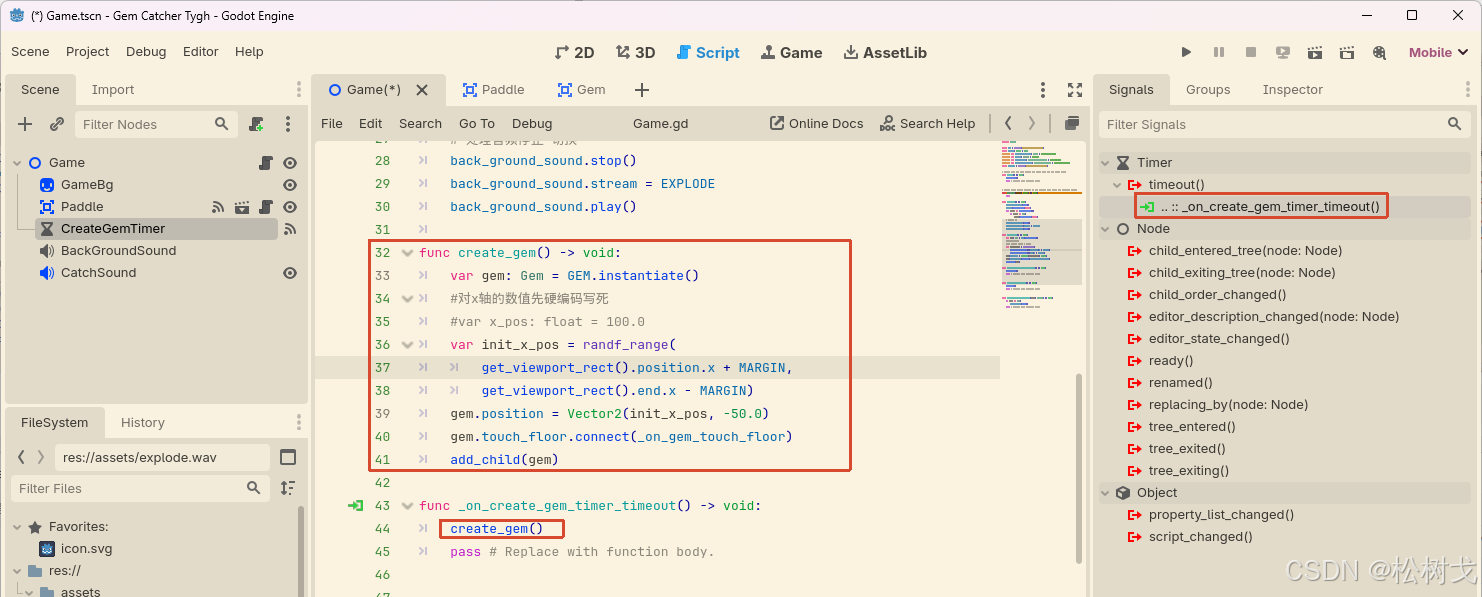Open Search Help
This screenshot has height=597, width=1482.
[927, 123]
